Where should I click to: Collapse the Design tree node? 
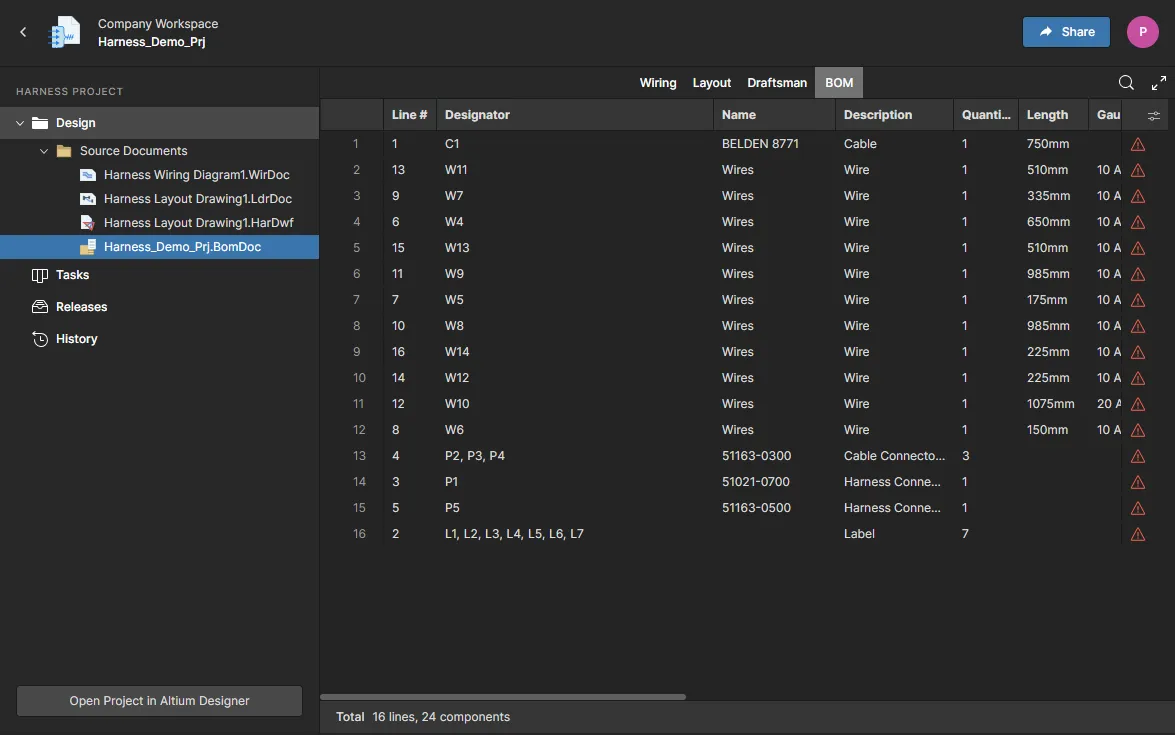pyautogui.click(x=20, y=123)
